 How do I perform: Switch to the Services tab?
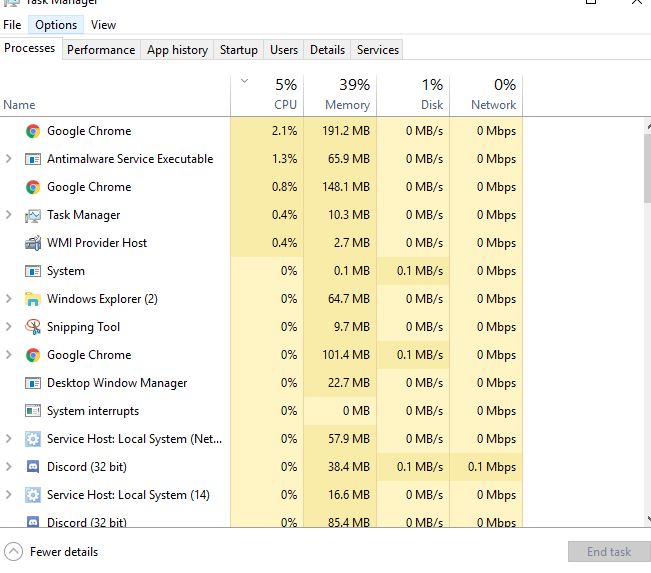378,50
